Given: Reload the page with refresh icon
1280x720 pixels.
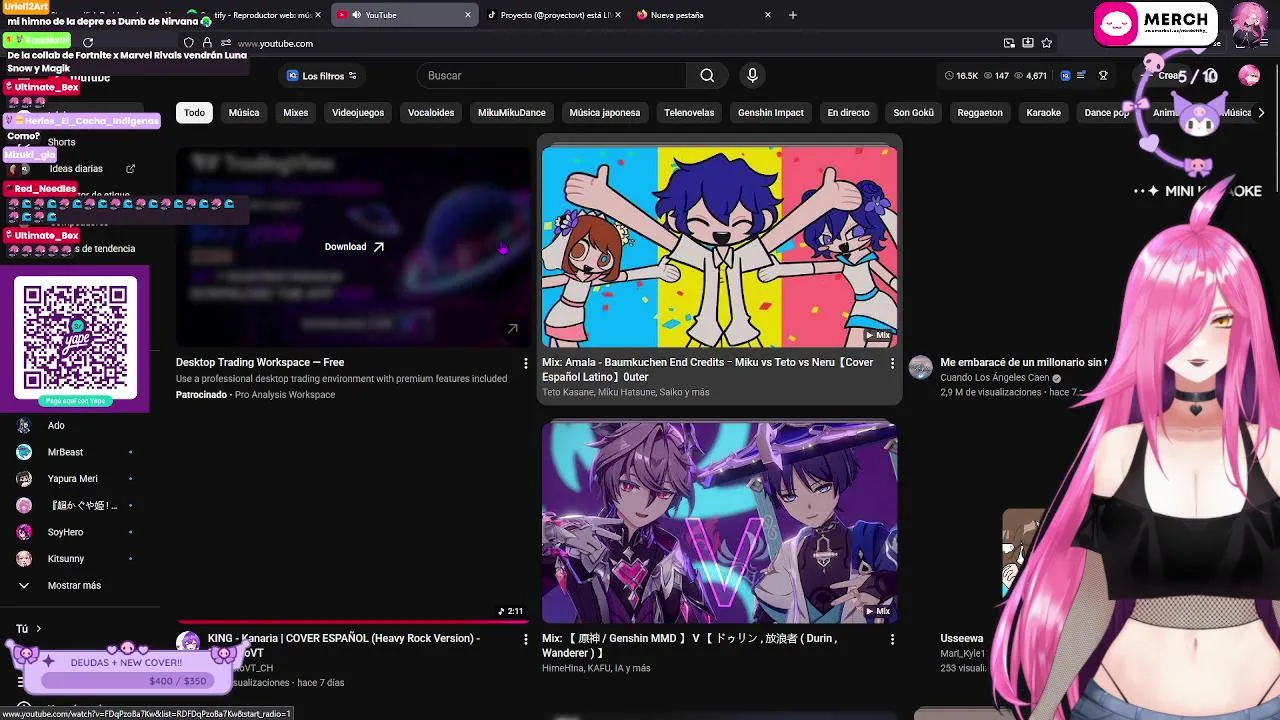Looking at the screenshot, I should click(88, 42).
